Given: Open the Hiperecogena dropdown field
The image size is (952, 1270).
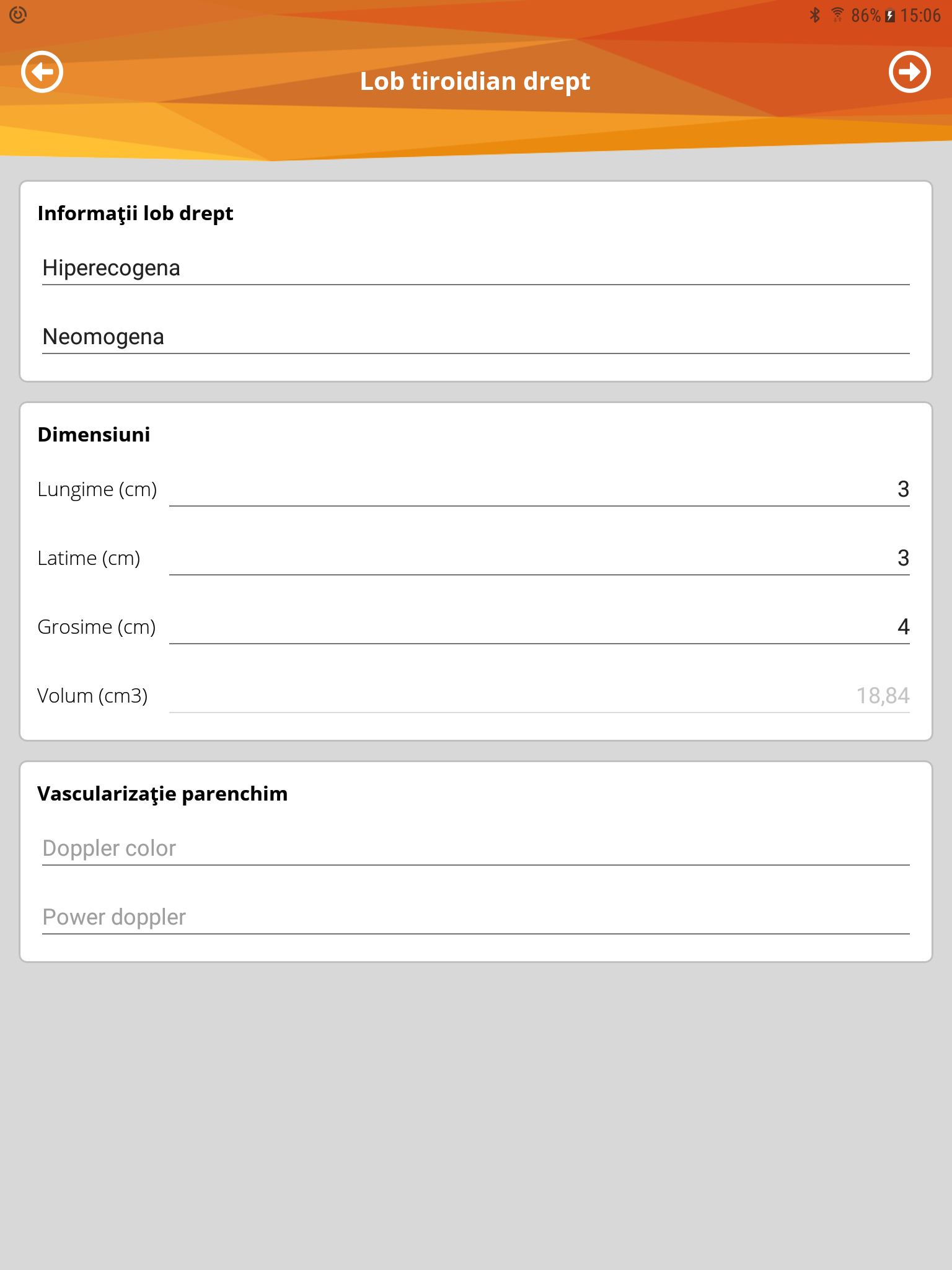Looking at the screenshot, I should click(475, 269).
